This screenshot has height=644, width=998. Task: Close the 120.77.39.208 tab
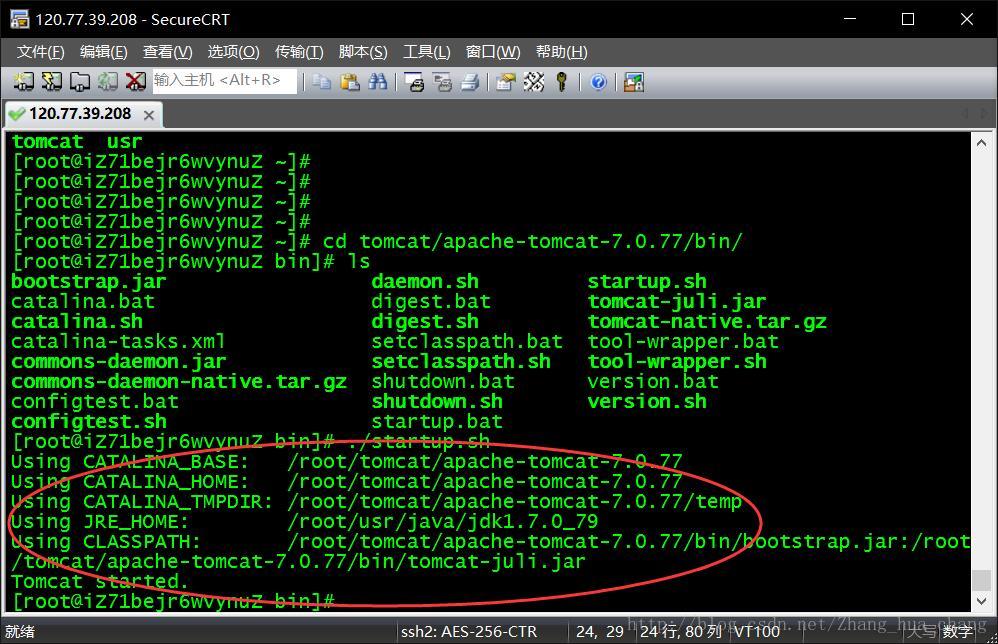click(149, 115)
